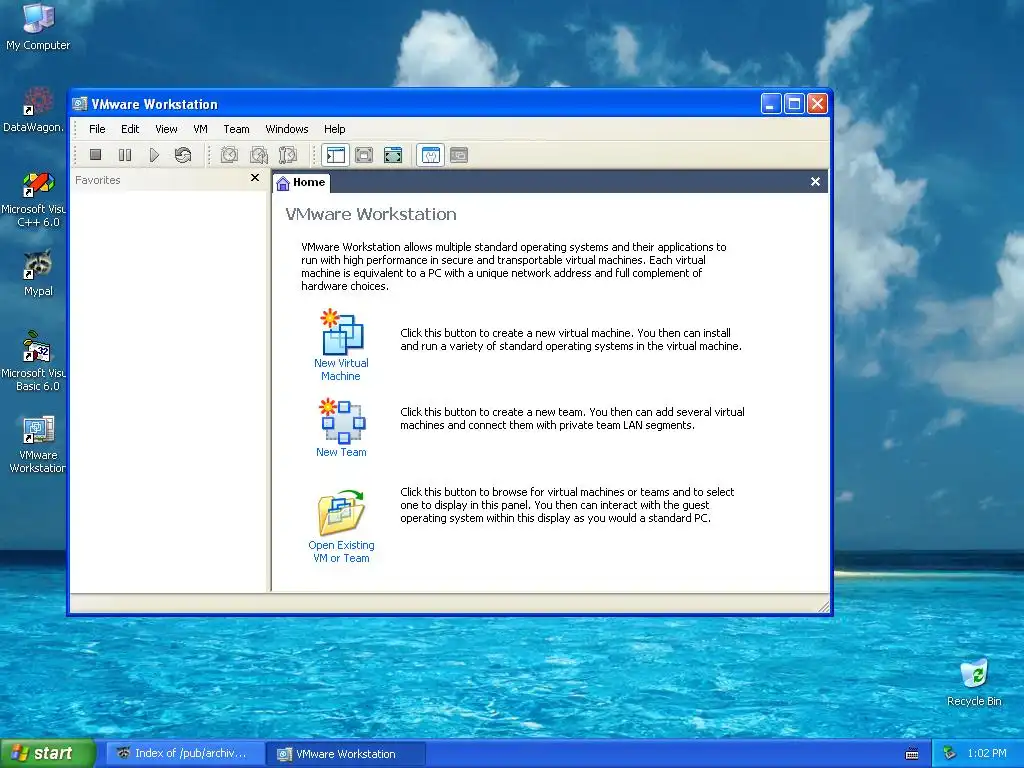Image resolution: width=1024 pixels, height=768 pixels.
Task: Toggle the Favorites sidebar toolbar icon
Action: click(335, 155)
